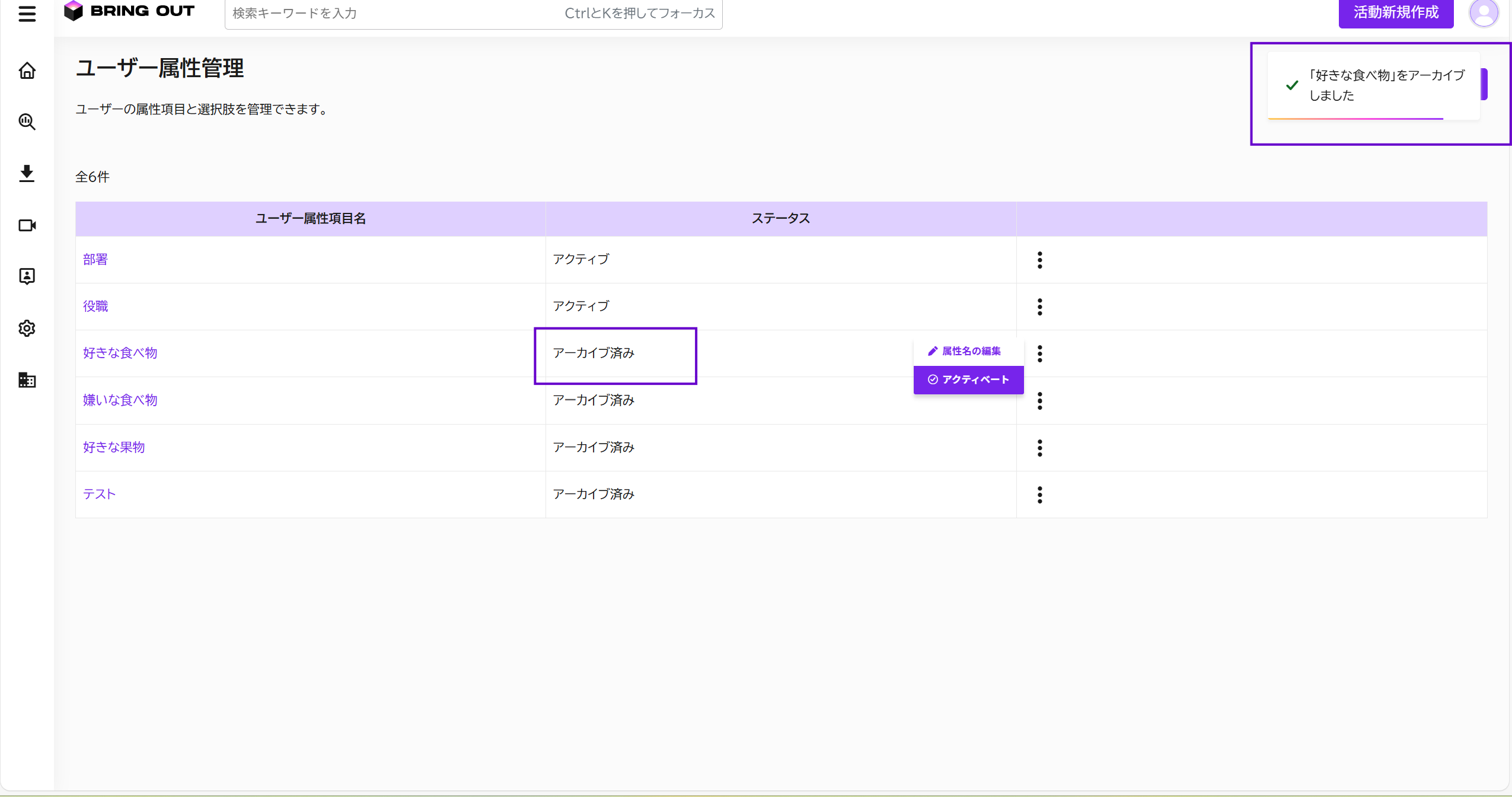Choose アクティベート from the popup menu
Image resolution: width=1512 pixels, height=797 pixels.
click(x=968, y=380)
